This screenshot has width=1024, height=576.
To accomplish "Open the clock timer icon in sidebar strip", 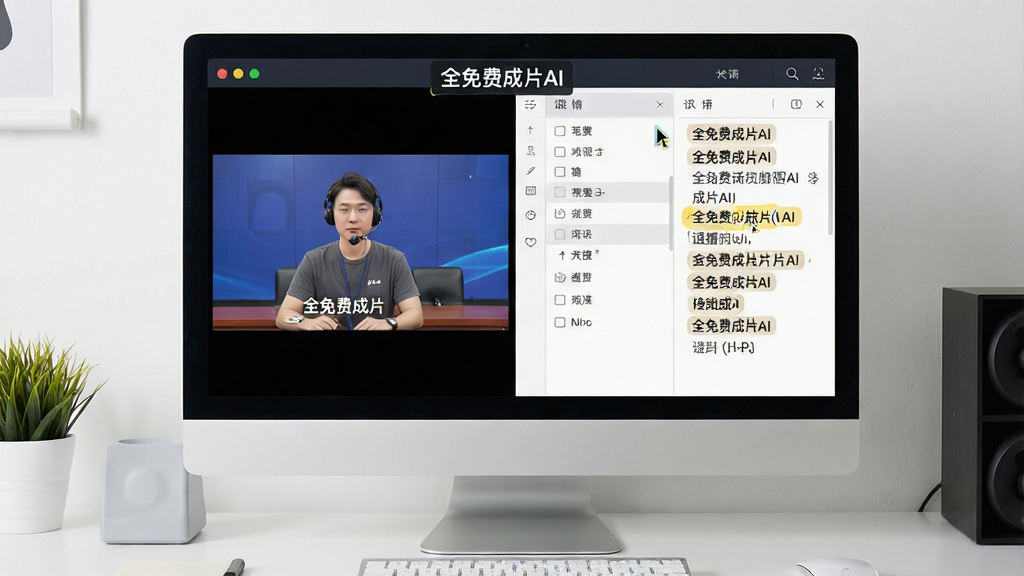I will coord(530,215).
